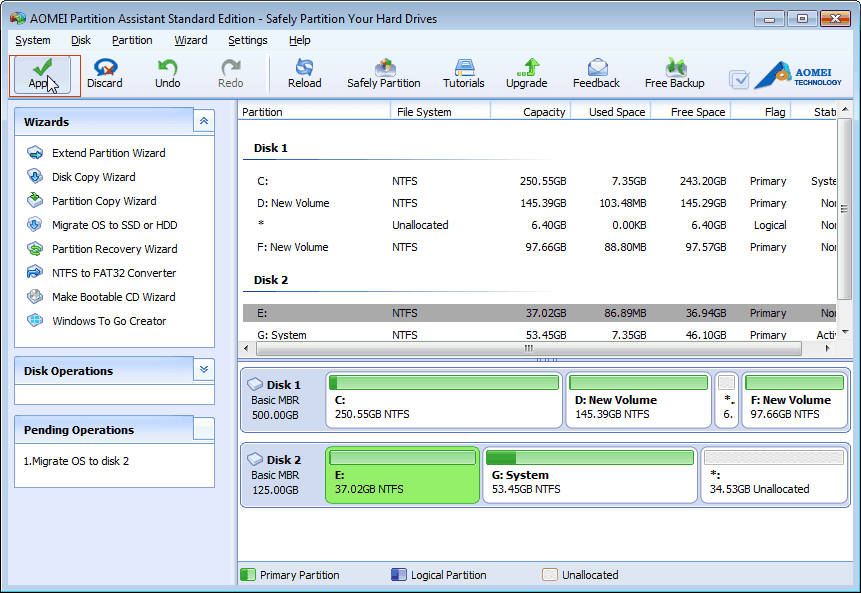The image size is (861, 593).
Task: Click the partition list's vertical scrollbar up arrow
Action: (845, 109)
